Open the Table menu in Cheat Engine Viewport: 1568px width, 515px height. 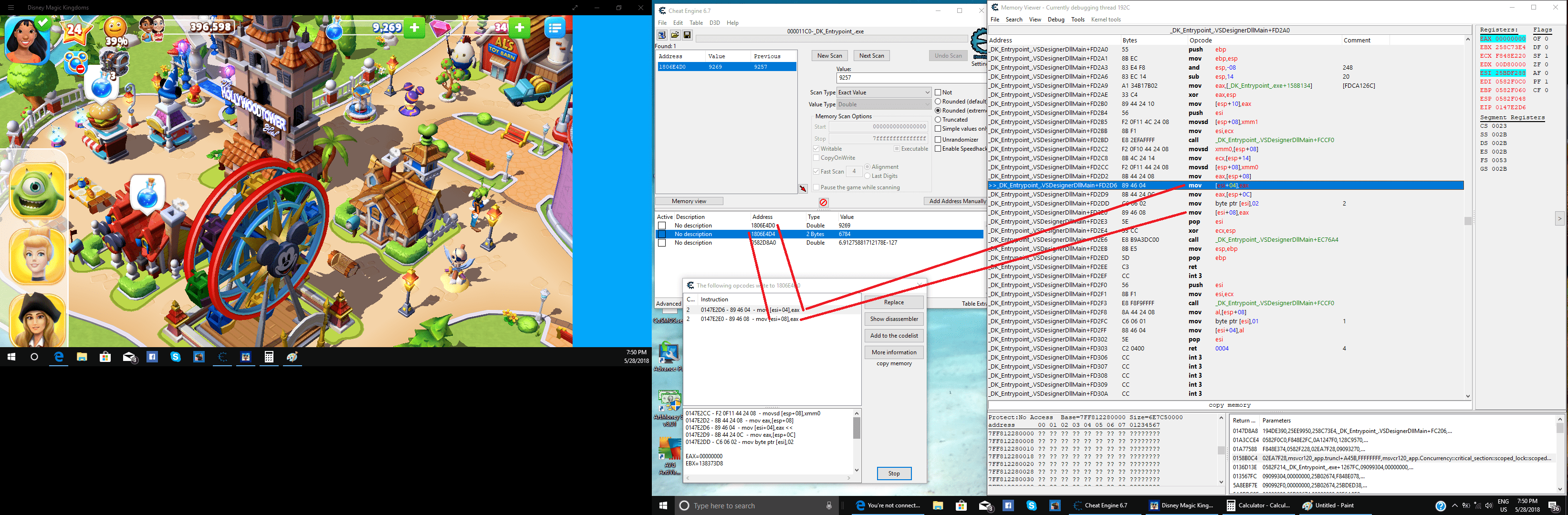696,23
